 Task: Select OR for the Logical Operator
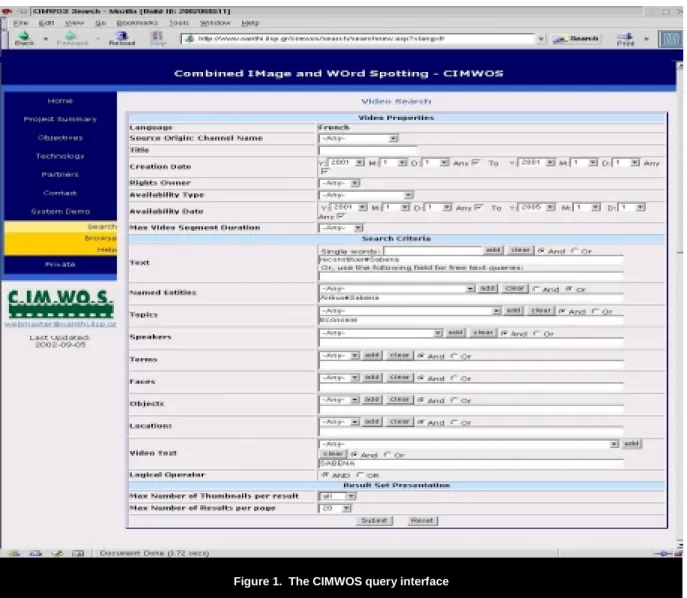pos(360,475)
